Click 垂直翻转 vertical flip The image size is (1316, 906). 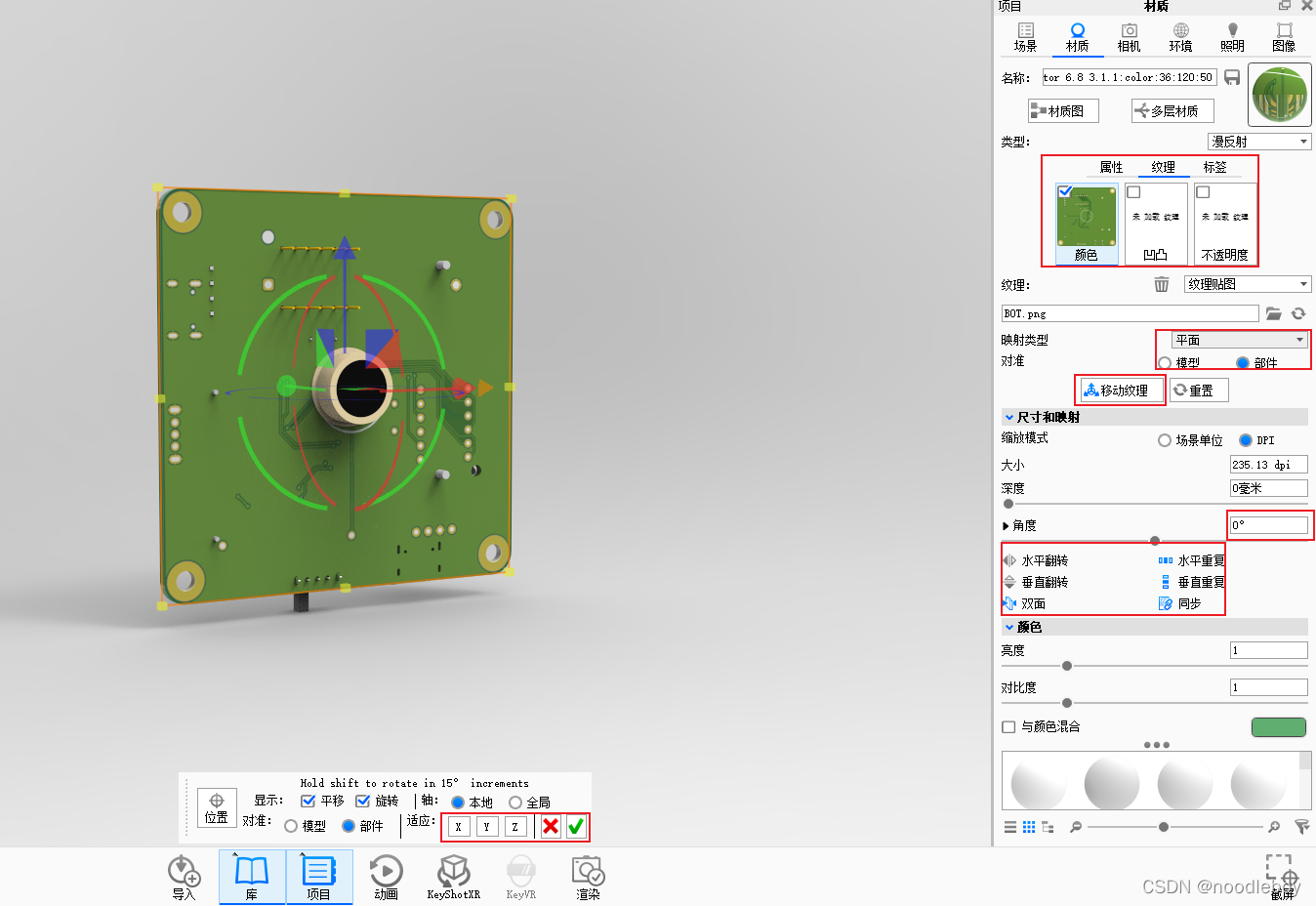point(1036,582)
